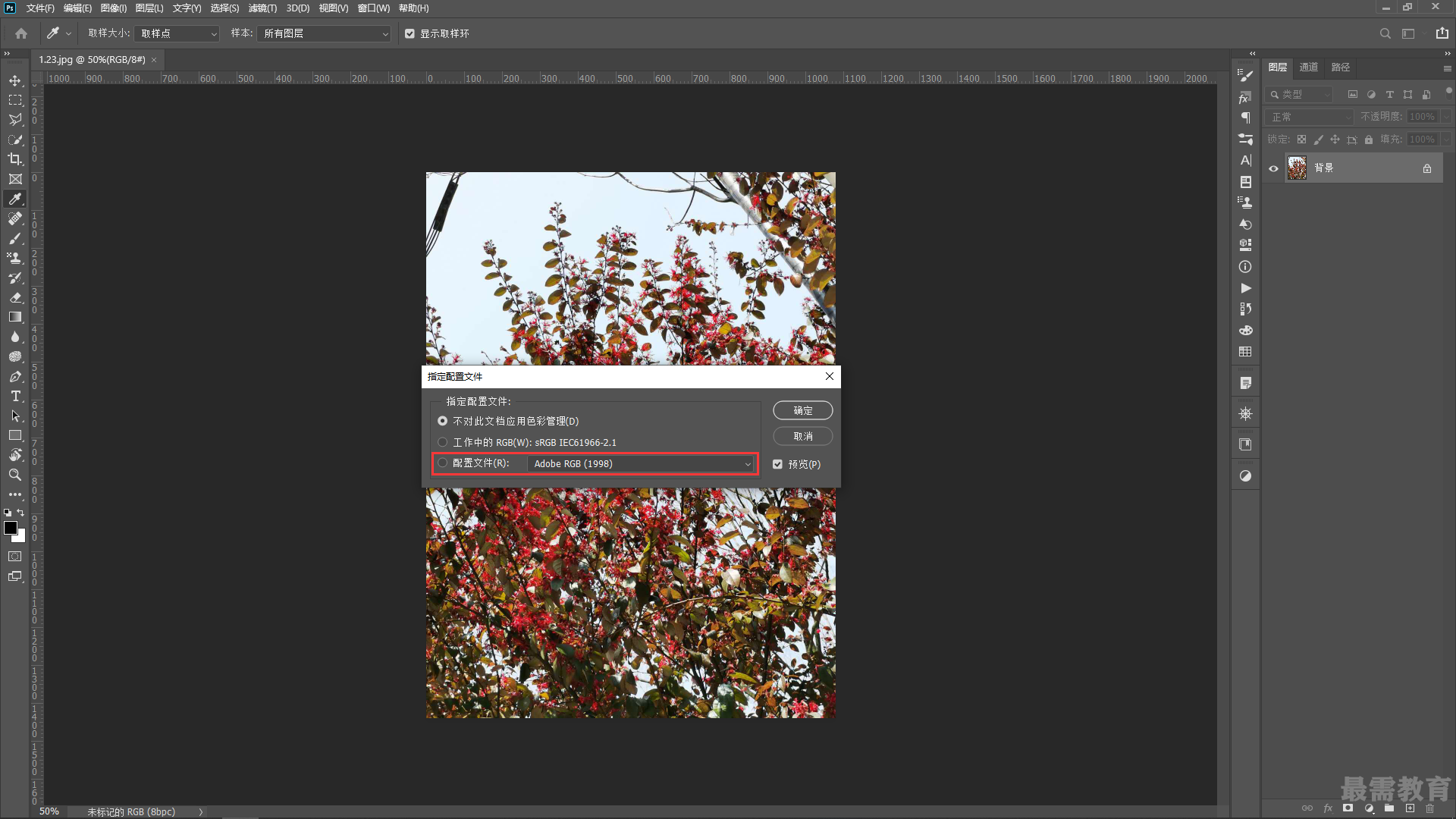The height and width of the screenshot is (819, 1456).
Task: Select 'Don't color manage' radio option
Action: pos(443,421)
